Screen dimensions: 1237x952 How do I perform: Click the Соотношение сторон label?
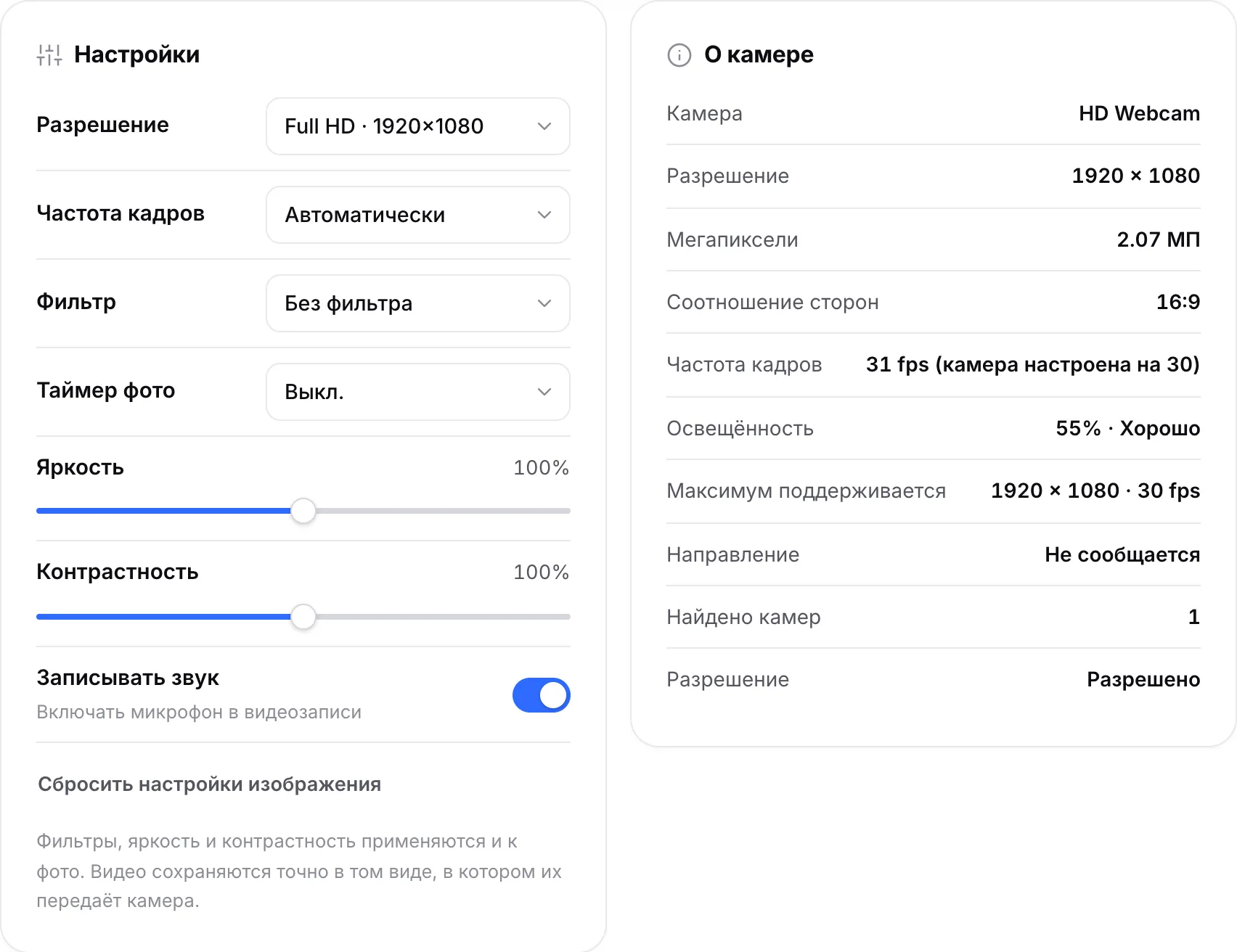click(772, 302)
